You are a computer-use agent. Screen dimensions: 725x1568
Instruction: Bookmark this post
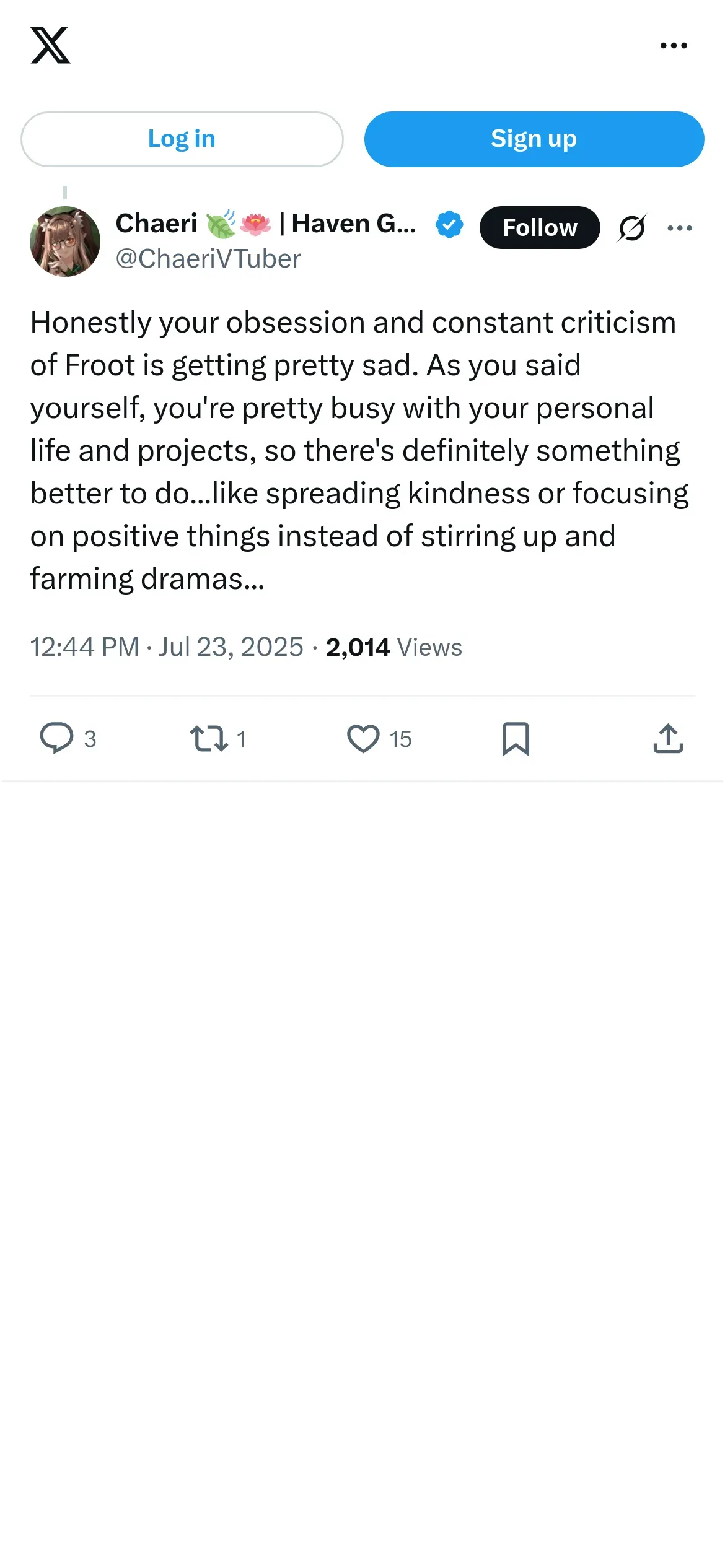pyautogui.click(x=516, y=738)
